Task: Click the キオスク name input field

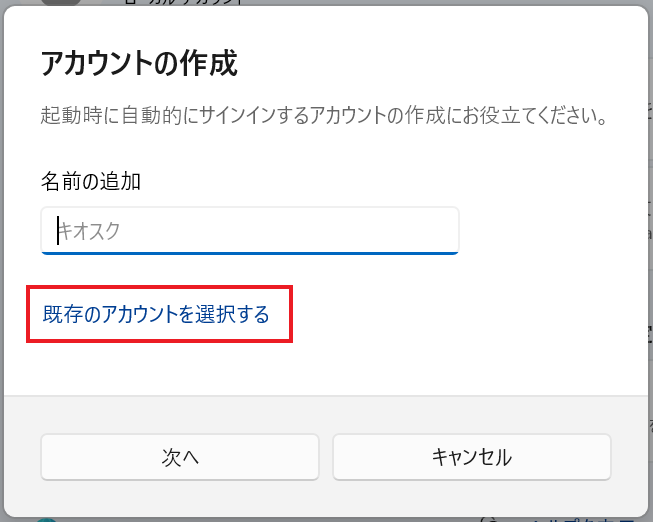Action: tap(249, 231)
